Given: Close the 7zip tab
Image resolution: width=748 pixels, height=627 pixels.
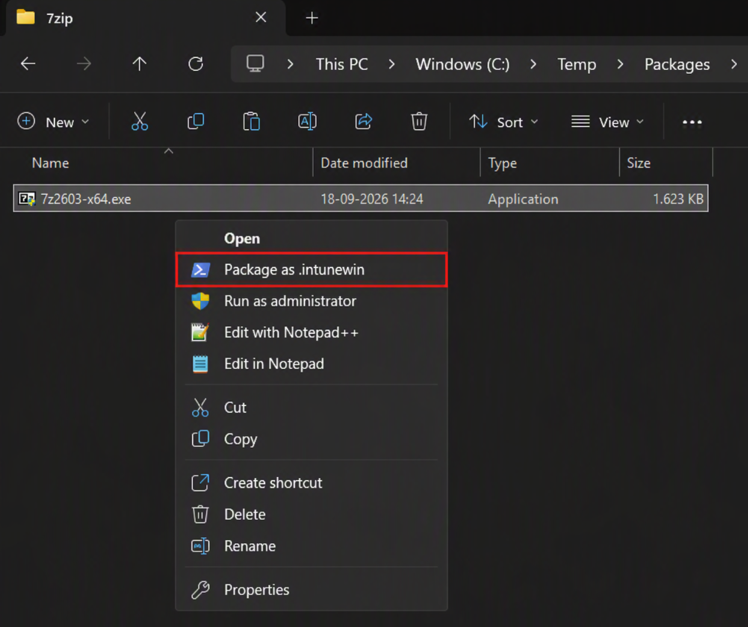Looking at the screenshot, I should coord(261,18).
